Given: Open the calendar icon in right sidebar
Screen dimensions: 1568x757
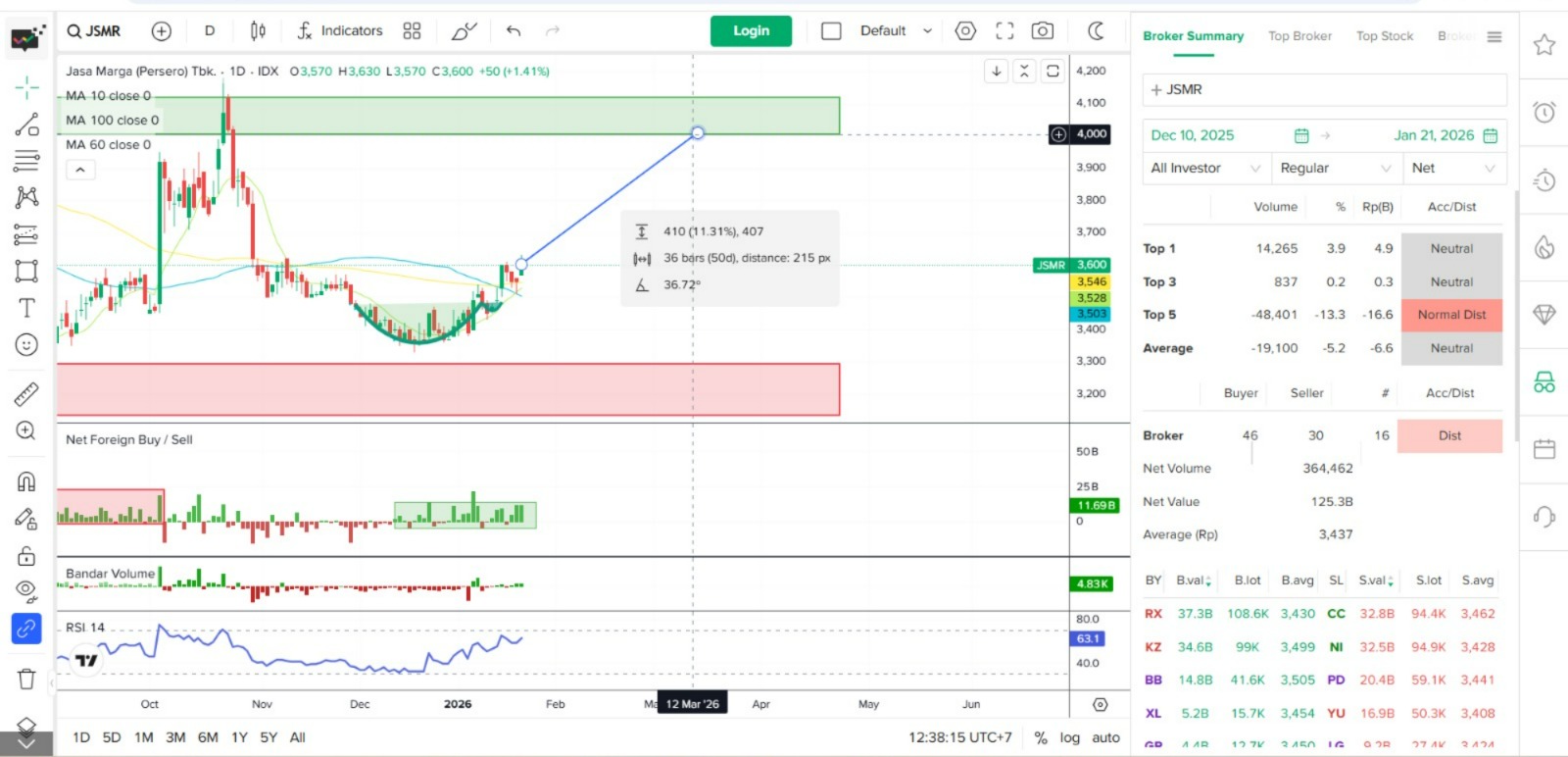Looking at the screenshot, I should pyautogui.click(x=1544, y=449).
